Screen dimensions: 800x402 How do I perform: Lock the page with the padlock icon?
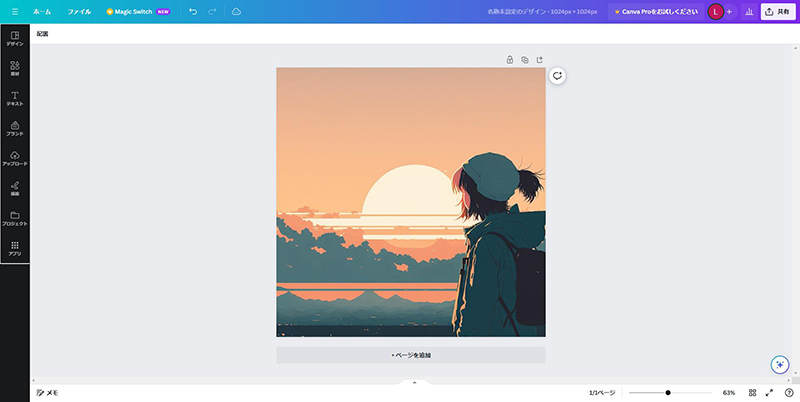[509, 60]
